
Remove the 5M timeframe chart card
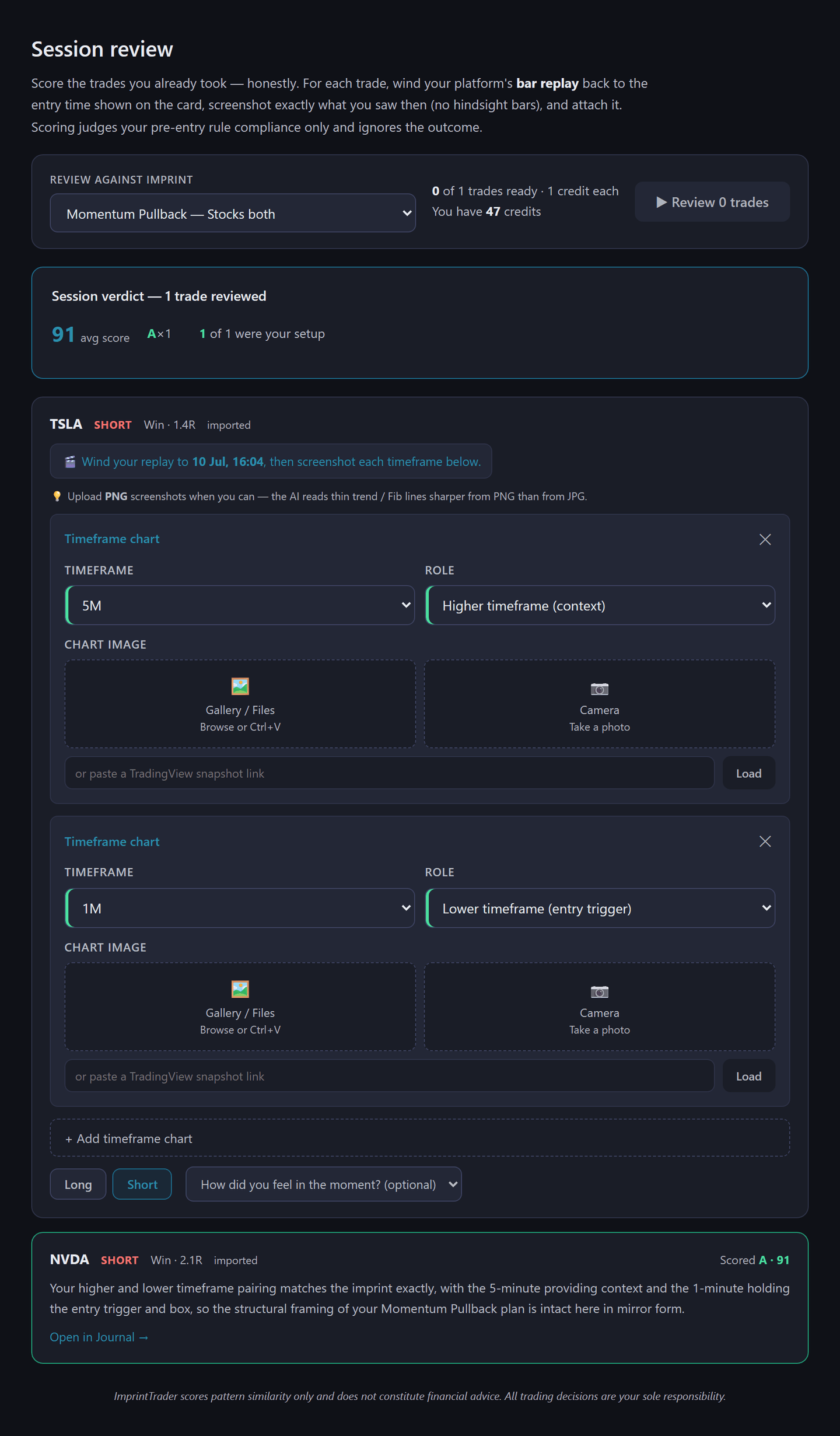[x=765, y=539]
